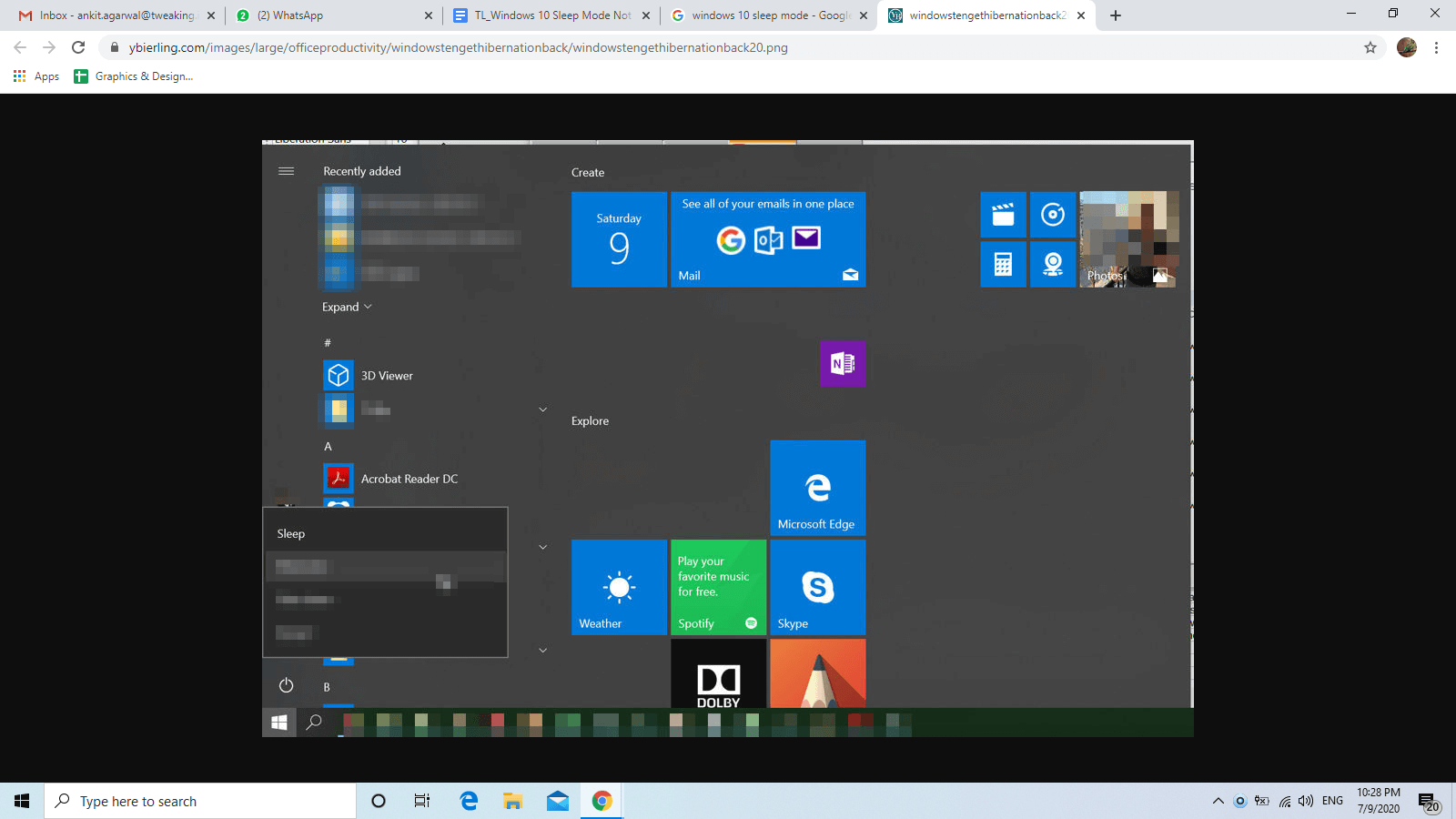The height and width of the screenshot is (819, 1456).
Task: Click the browser address bar
Action: [x=637, y=47]
